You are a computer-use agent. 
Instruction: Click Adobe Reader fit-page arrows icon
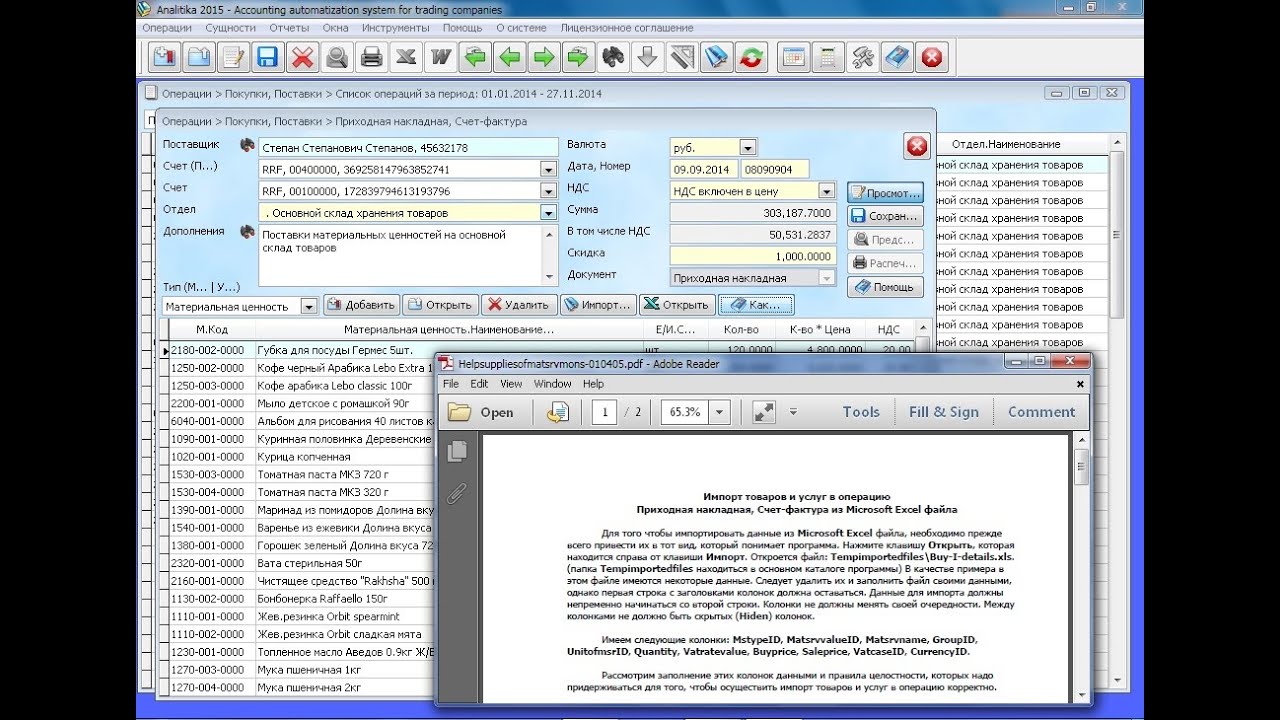[x=764, y=412]
